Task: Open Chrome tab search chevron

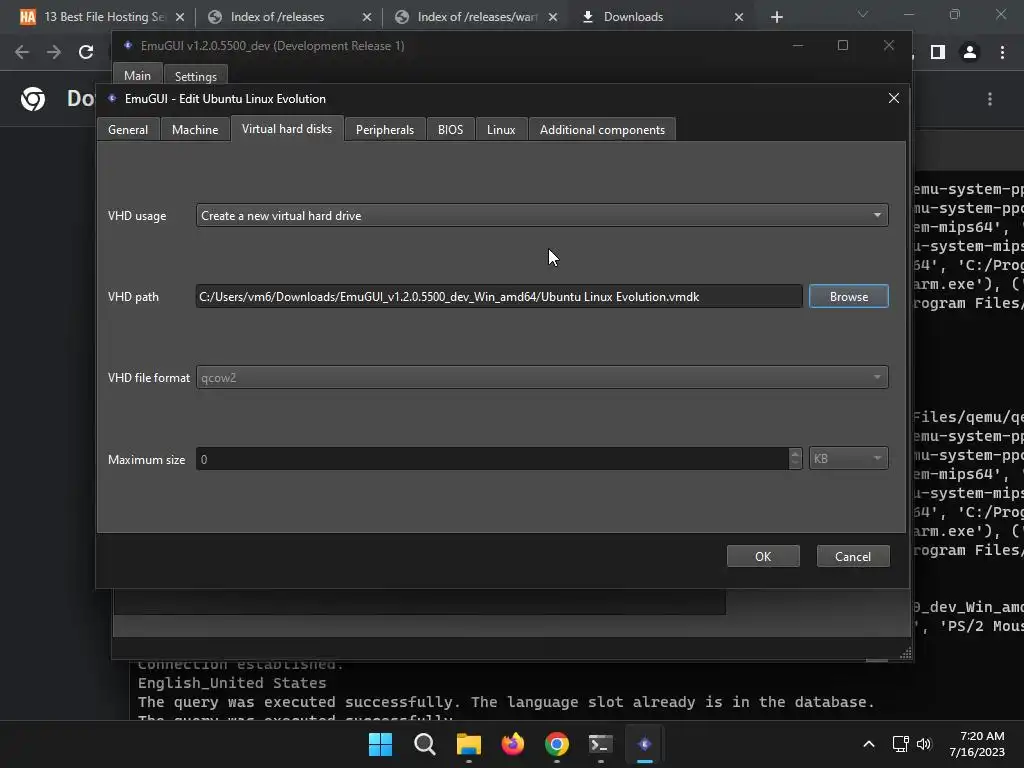Action: click(x=863, y=14)
